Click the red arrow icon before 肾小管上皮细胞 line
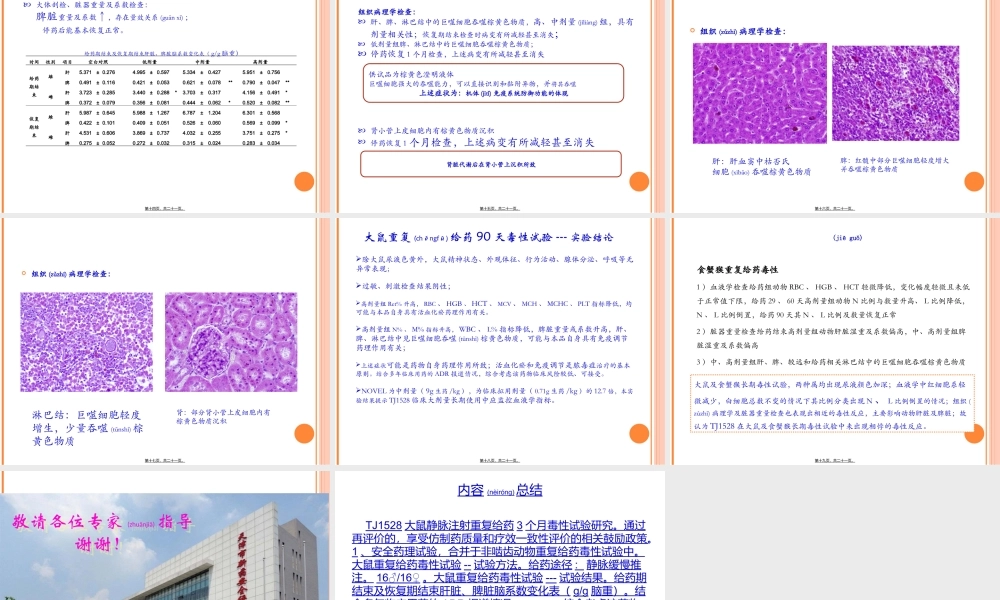This screenshot has height=600, width=1000. coord(360,128)
